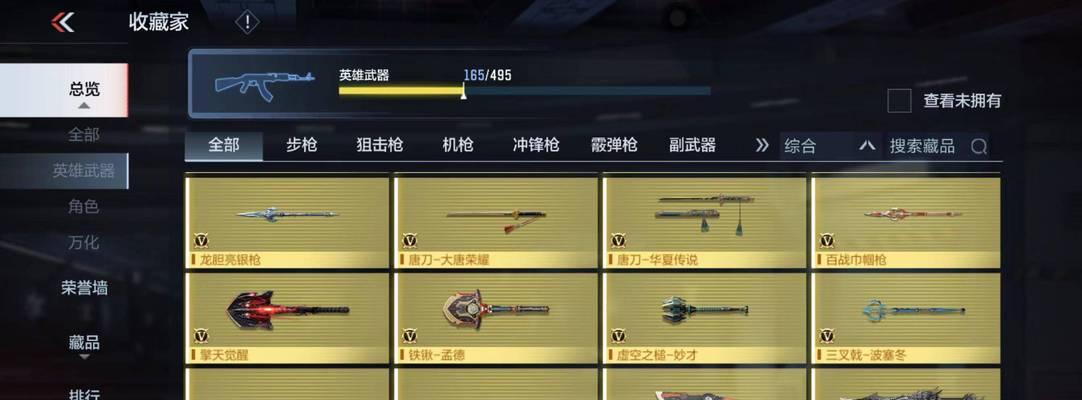Image resolution: width=1082 pixels, height=400 pixels.
Task: Select 角色 in the sidebar
Action: (x=83, y=206)
